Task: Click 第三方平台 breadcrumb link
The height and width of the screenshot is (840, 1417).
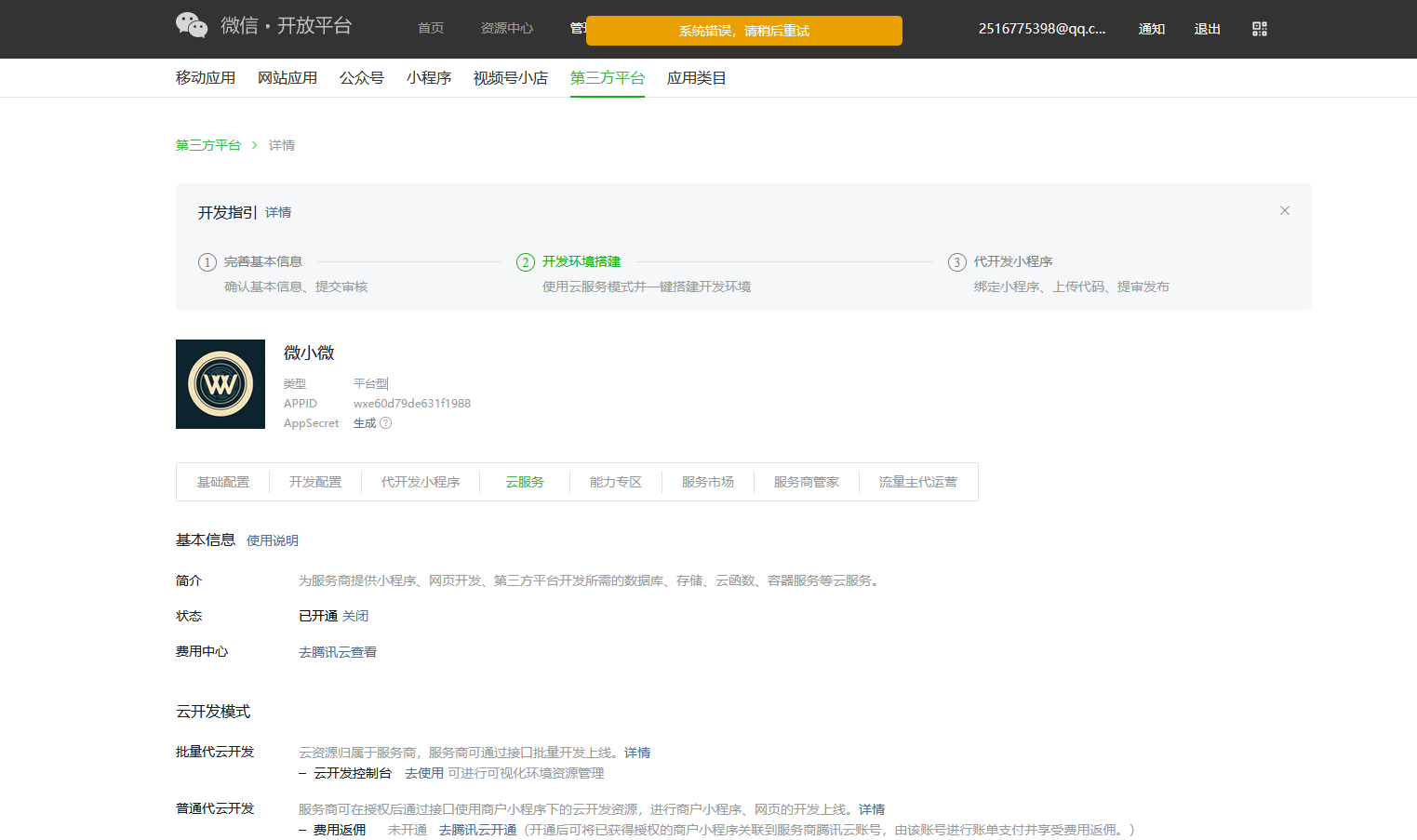Action: click(x=208, y=145)
